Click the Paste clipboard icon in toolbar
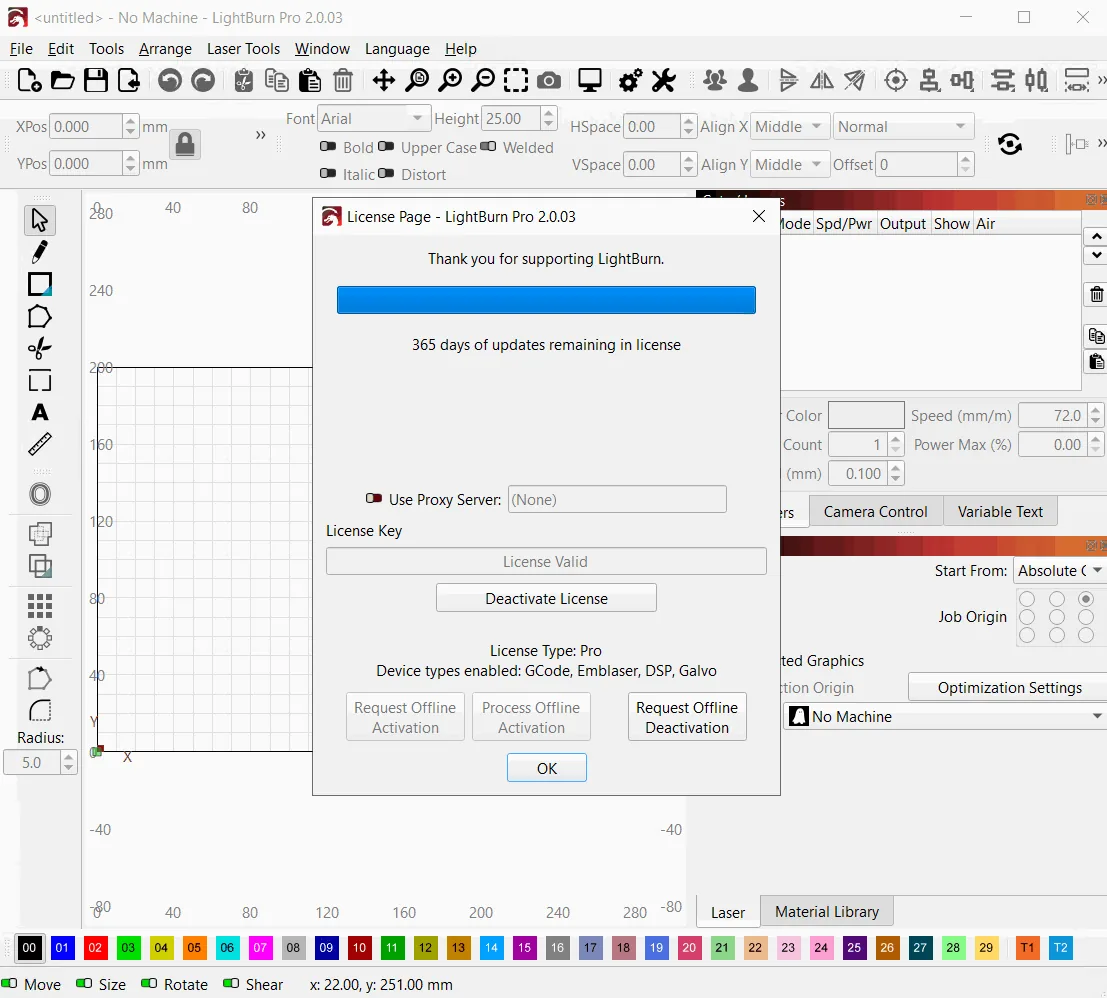 click(310, 80)
